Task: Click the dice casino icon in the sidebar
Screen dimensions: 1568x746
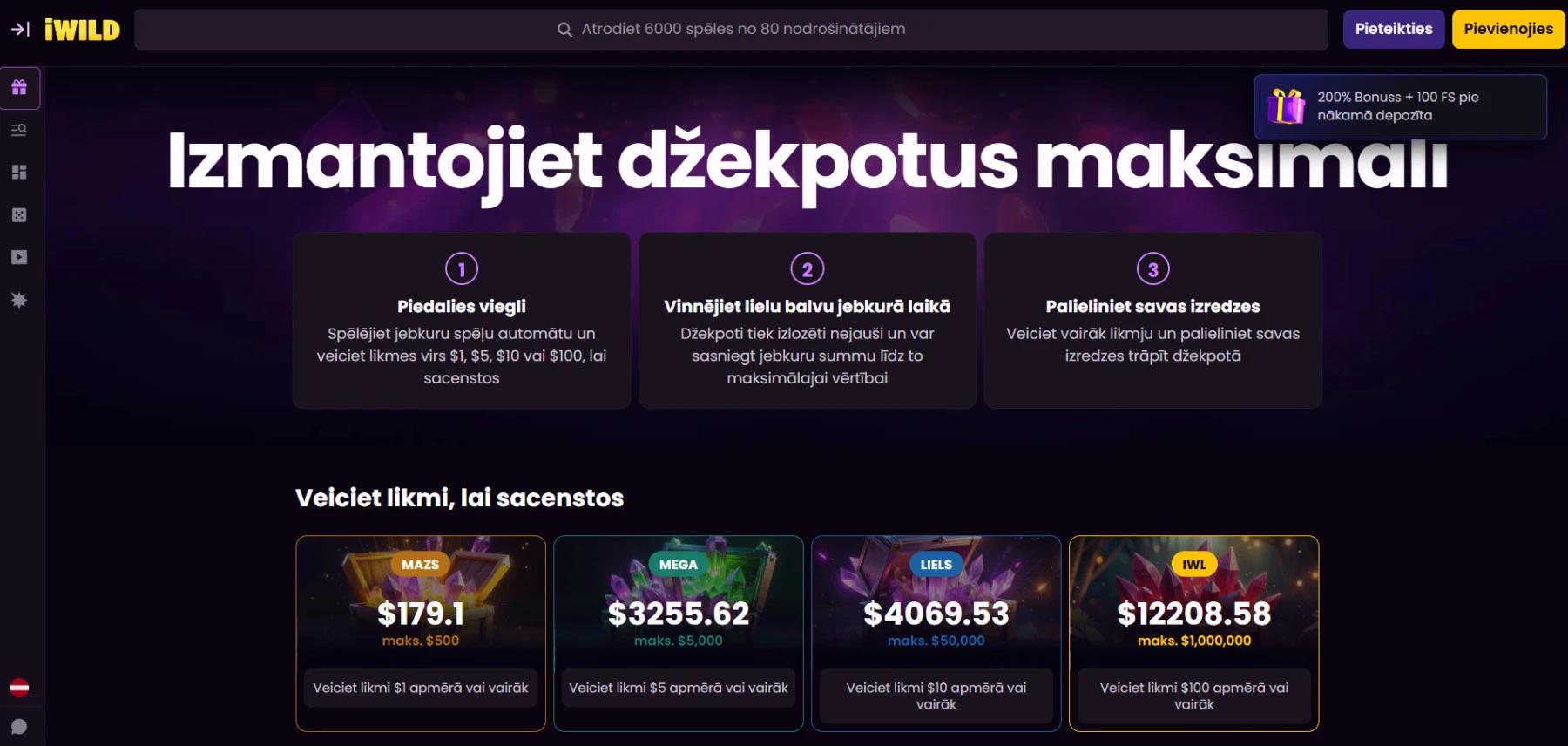Action: (x=19, y=214)
